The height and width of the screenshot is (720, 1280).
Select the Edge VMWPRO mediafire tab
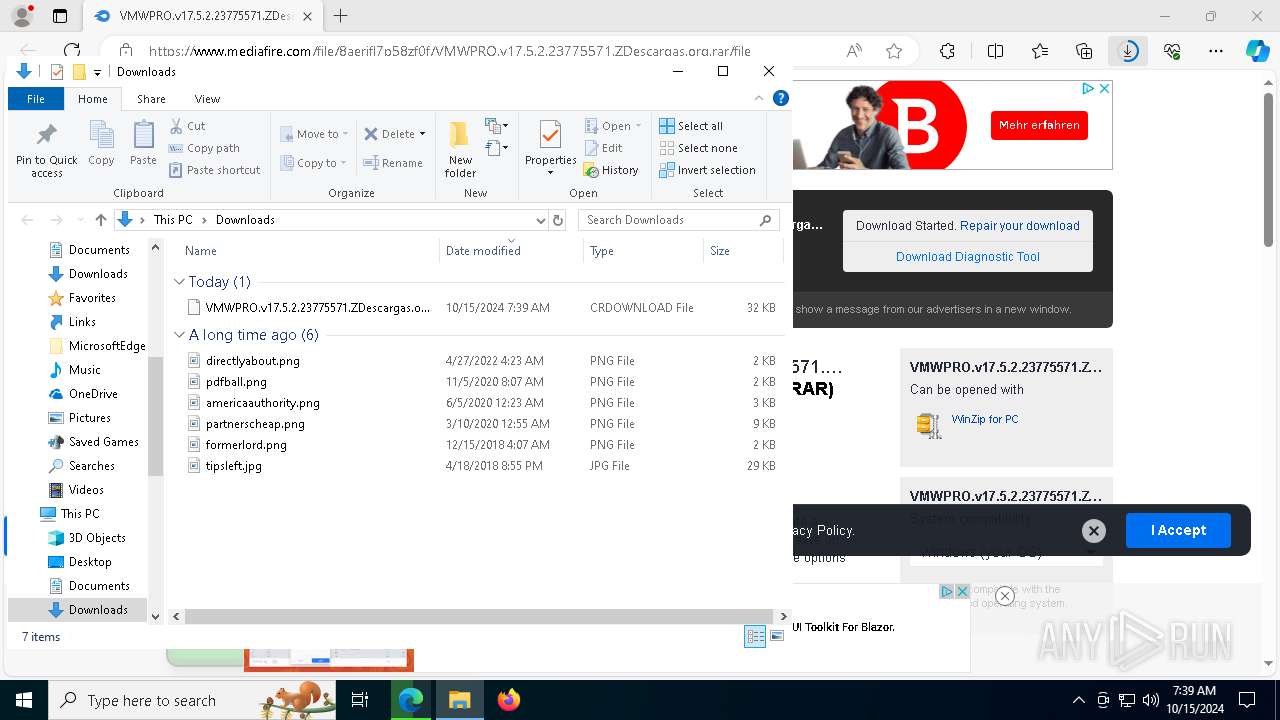click(x=203, y=16)
